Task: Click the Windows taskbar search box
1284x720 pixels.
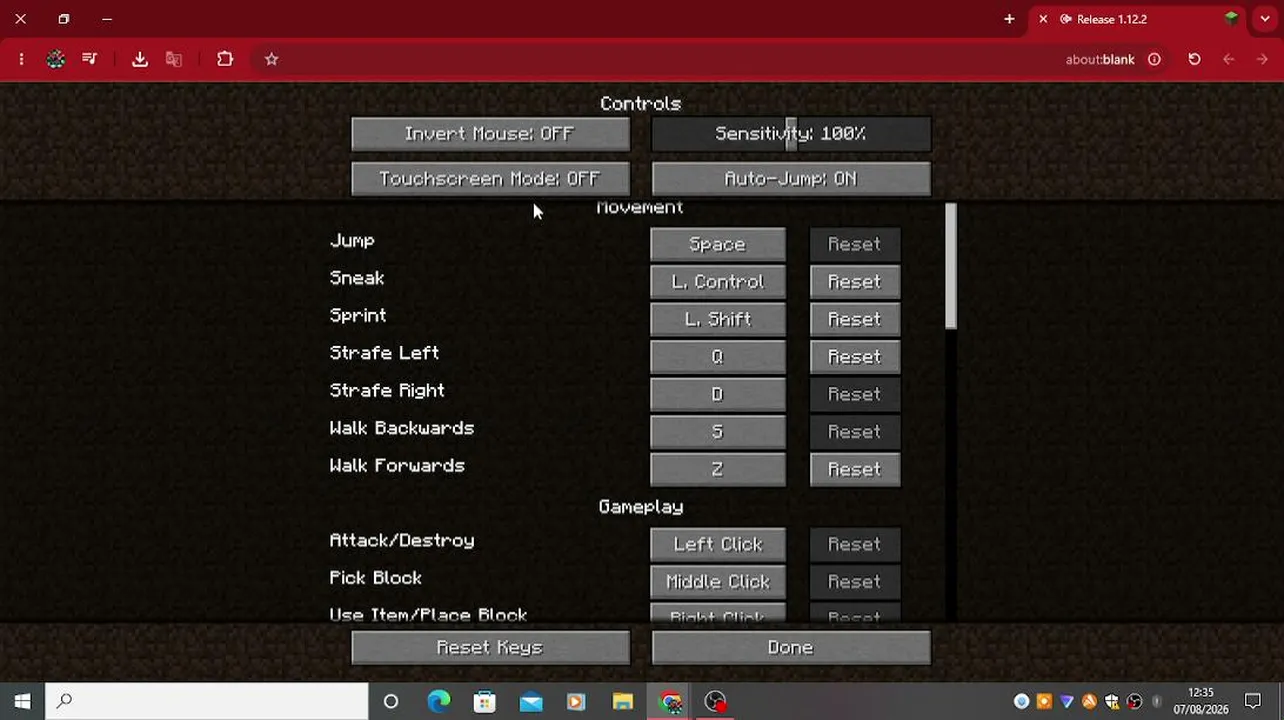Action: point(207,701)
